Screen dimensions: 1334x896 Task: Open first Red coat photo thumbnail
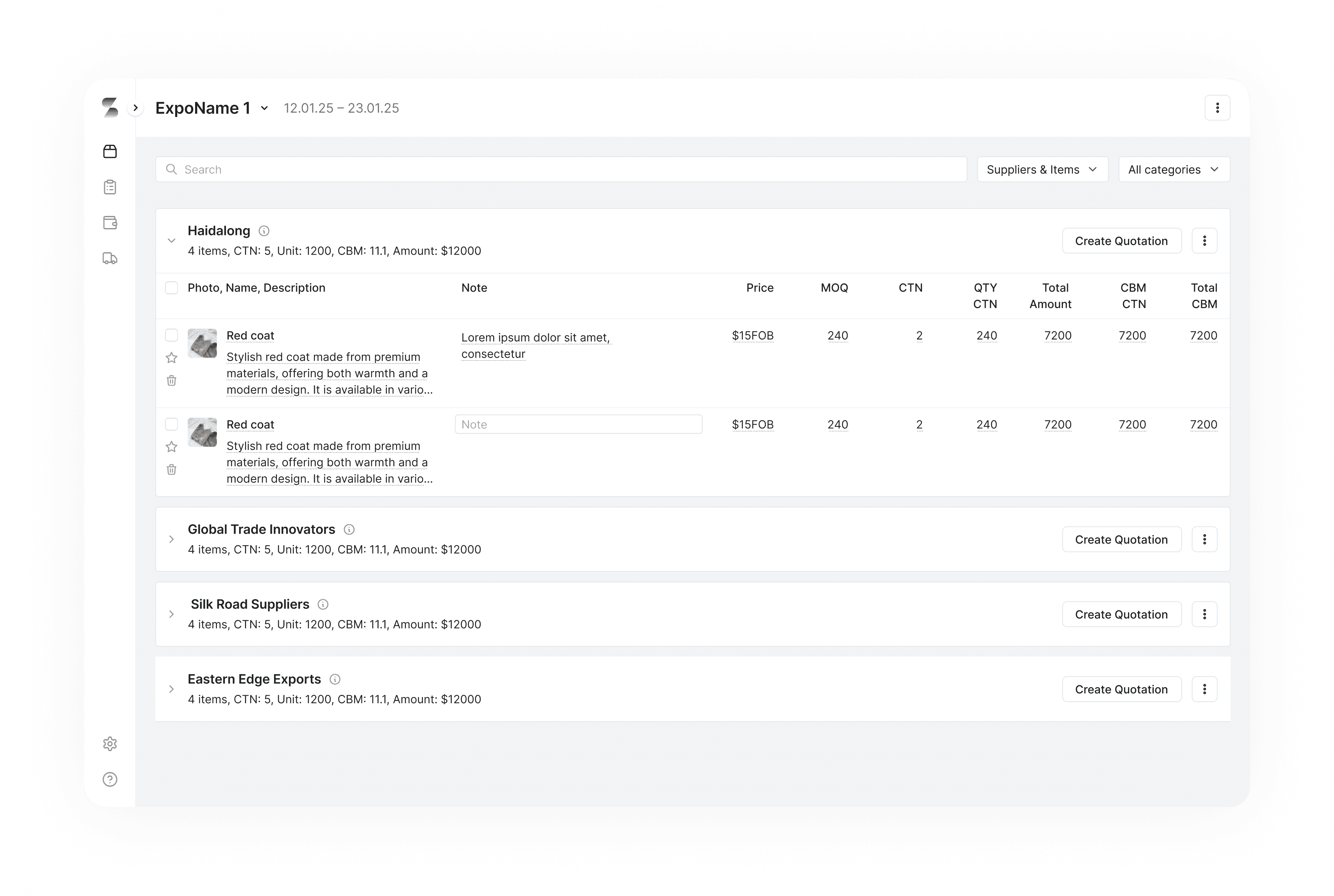click(x=202, y=343)
